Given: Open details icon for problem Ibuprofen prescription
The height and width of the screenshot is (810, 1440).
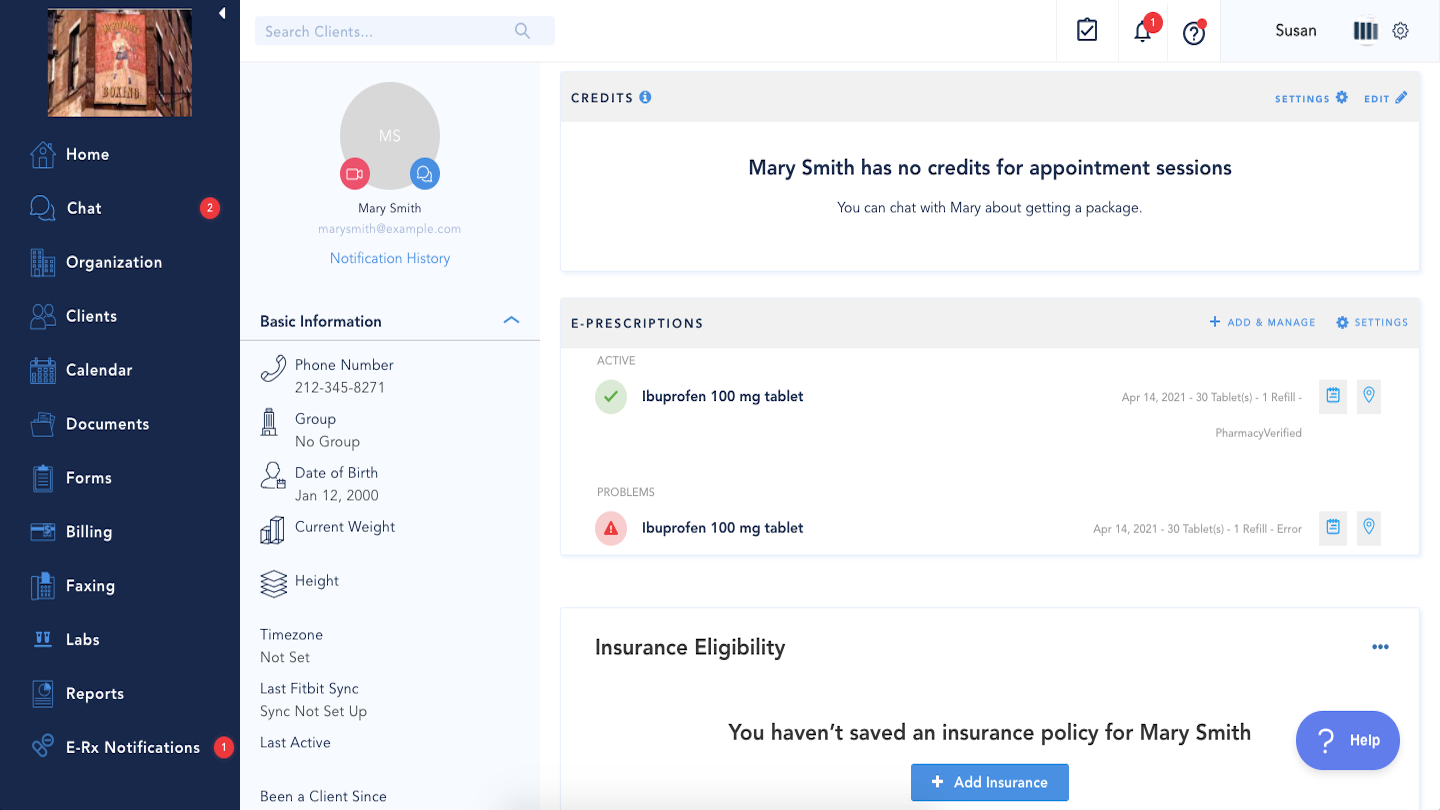Looking at the screenshot, I should [x=1332, y=528].
